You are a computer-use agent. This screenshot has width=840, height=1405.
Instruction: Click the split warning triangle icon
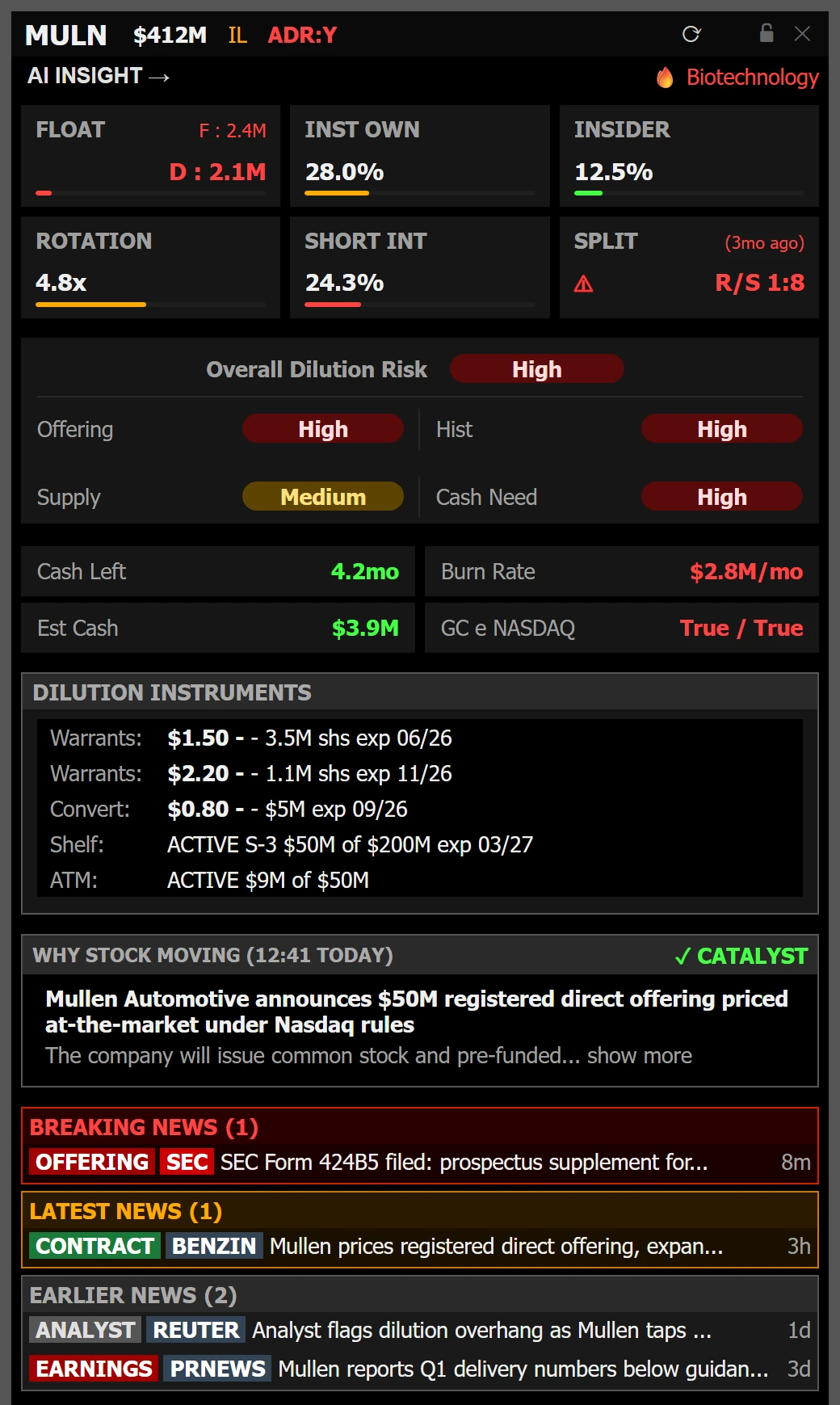pyautogui.click(x=583, y=284)
